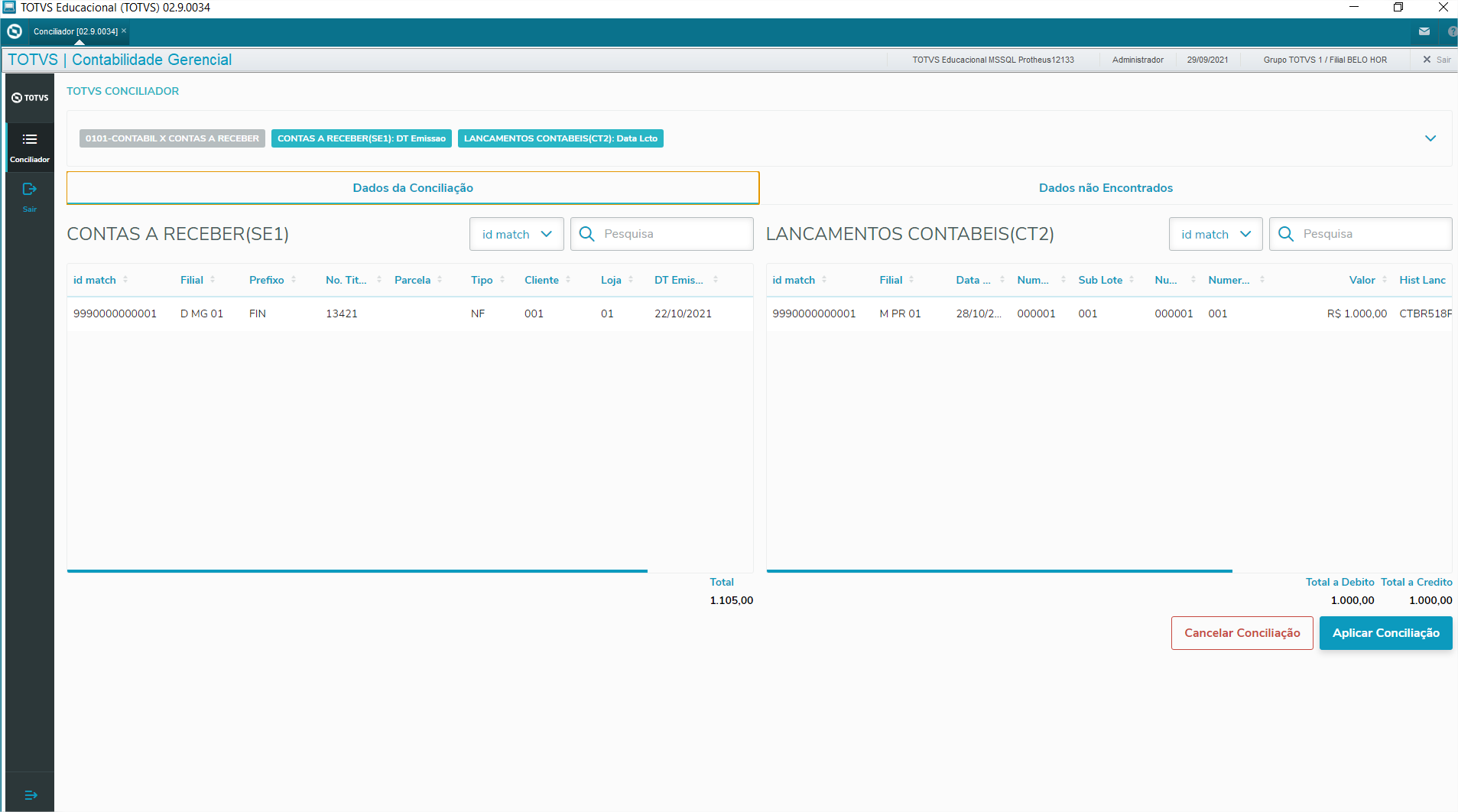The image size is (1458, 812).
Task: Click the 22/10/2021 emission date cell
Action: 683,313
